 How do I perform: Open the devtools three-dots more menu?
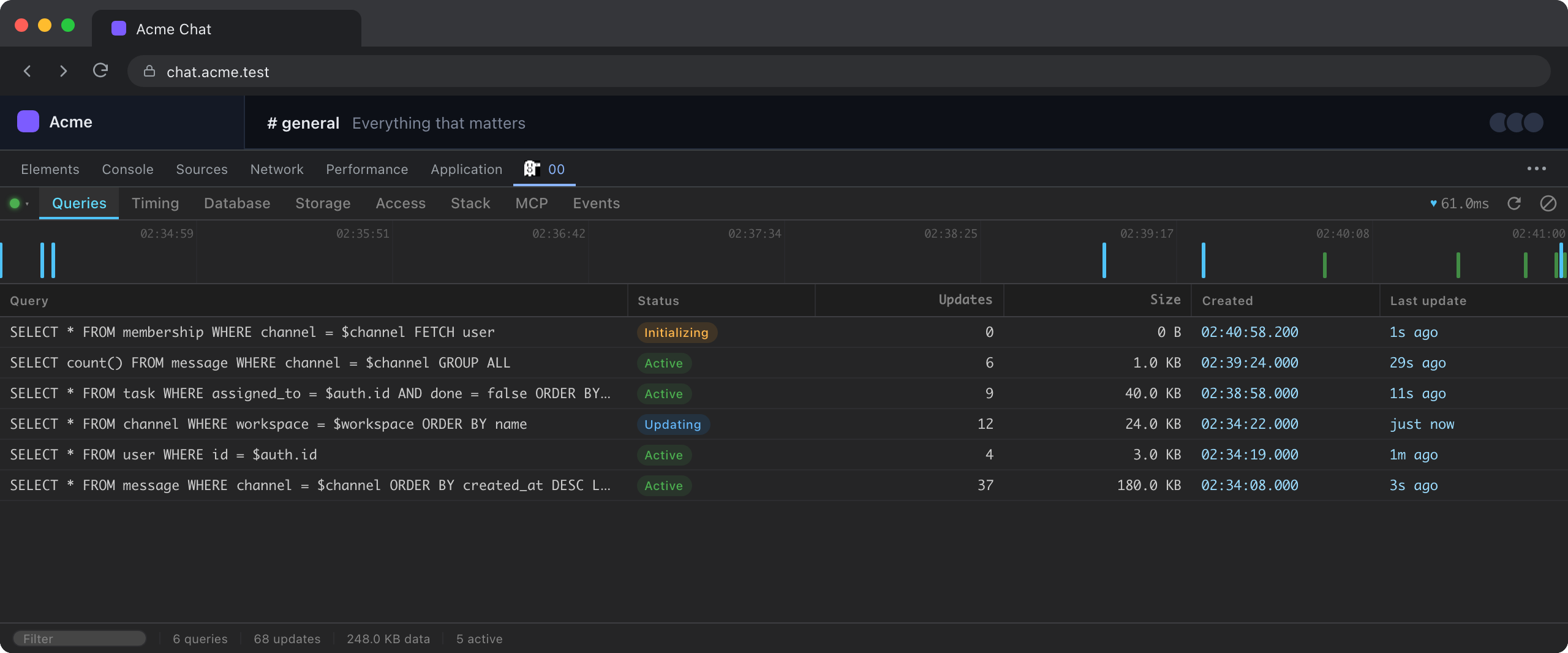[1537, 168]
